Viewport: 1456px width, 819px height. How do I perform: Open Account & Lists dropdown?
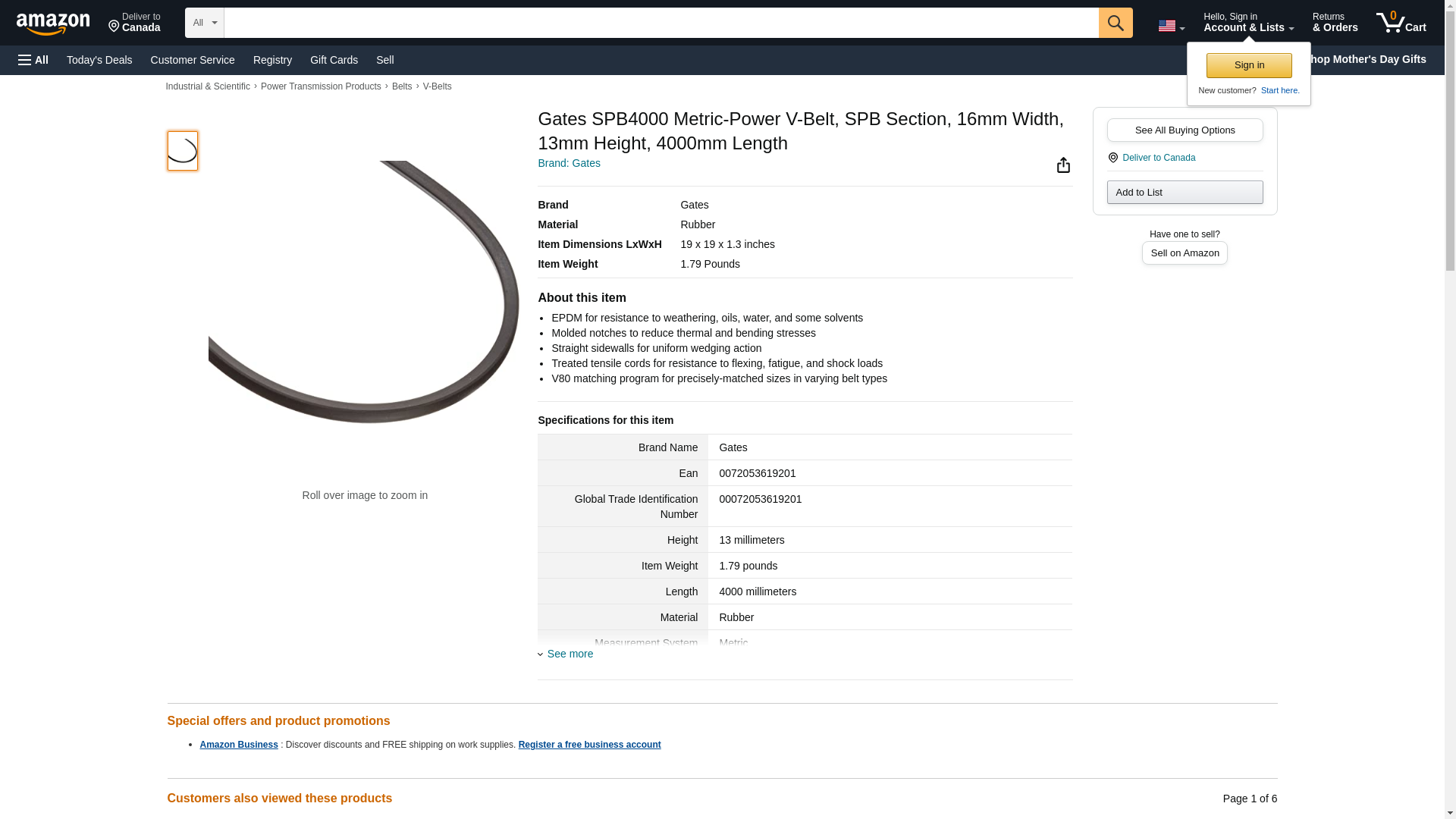click(x=1247, y=23)
